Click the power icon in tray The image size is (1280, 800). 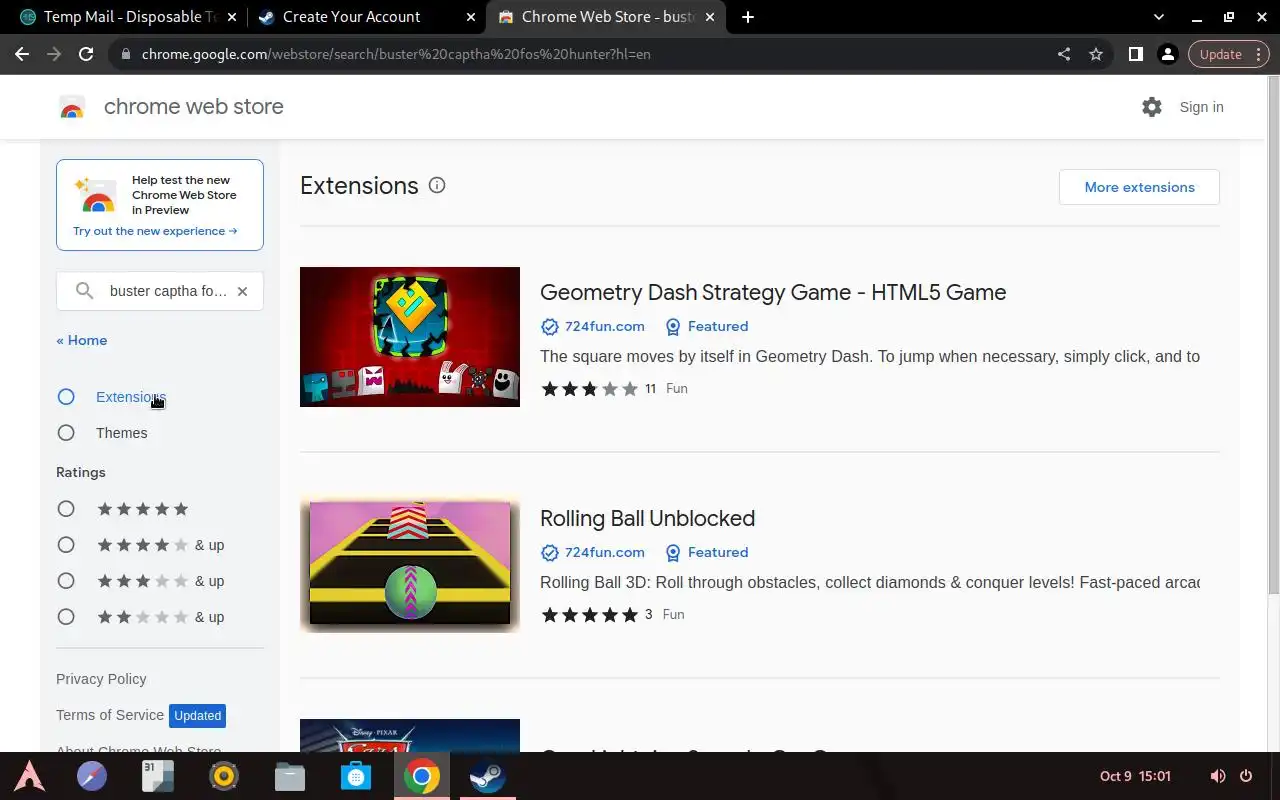1246,776
